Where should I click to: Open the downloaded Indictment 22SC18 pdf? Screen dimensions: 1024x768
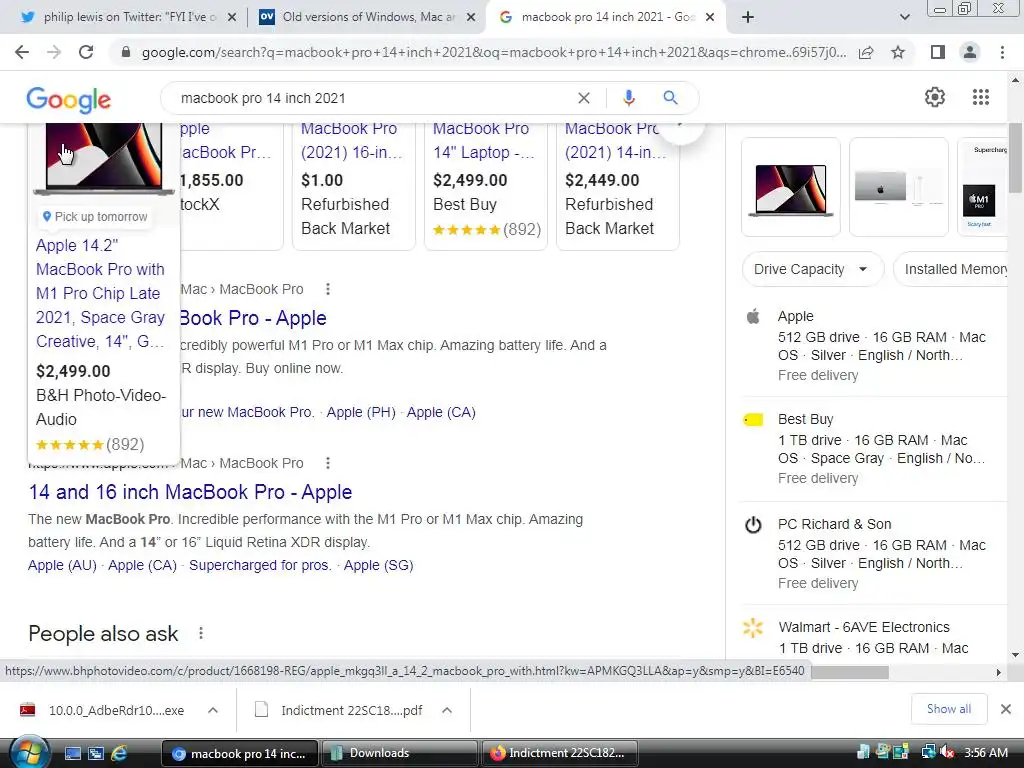pos(338,710)
